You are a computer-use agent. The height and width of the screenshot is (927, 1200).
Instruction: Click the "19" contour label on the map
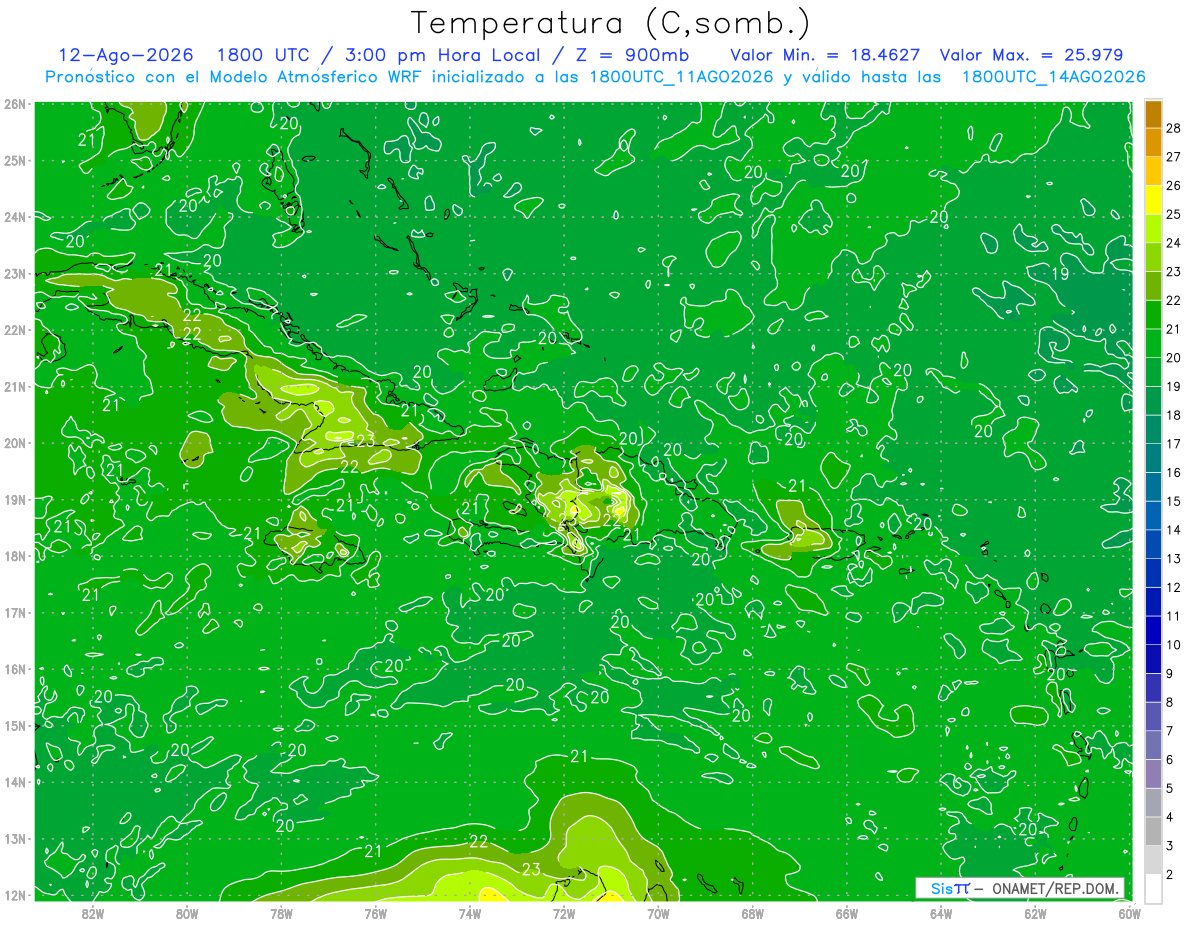1062,274
